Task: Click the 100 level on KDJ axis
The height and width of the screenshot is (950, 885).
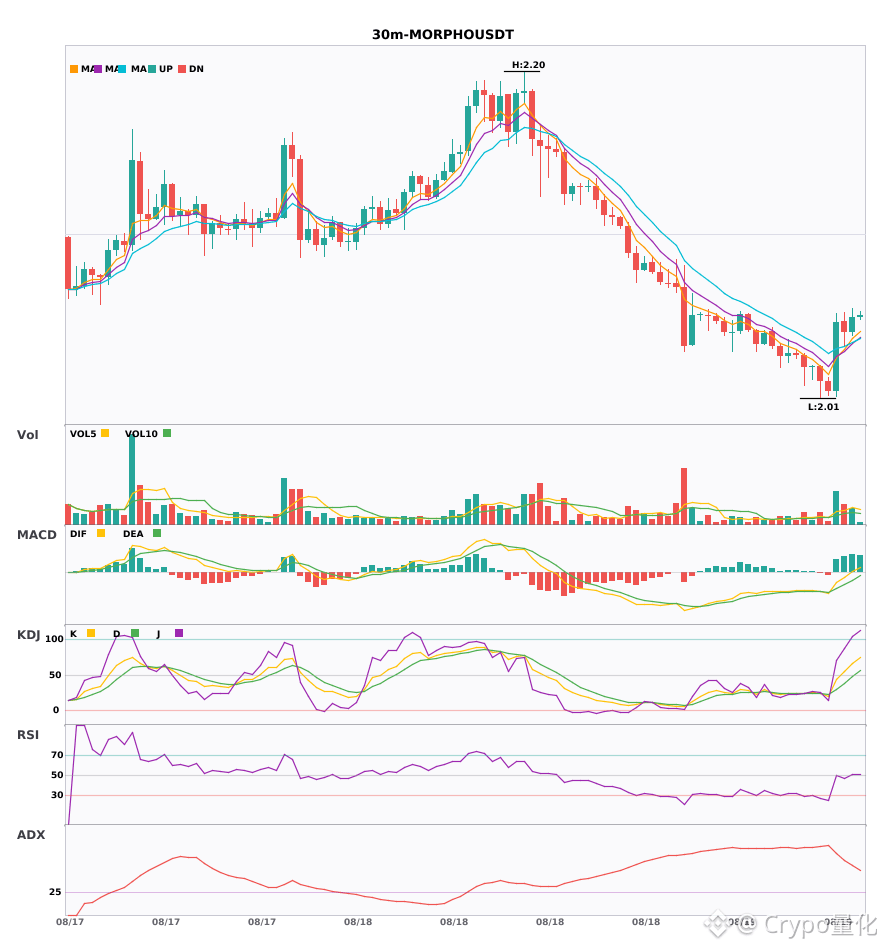Action: [x=54, y=639]
